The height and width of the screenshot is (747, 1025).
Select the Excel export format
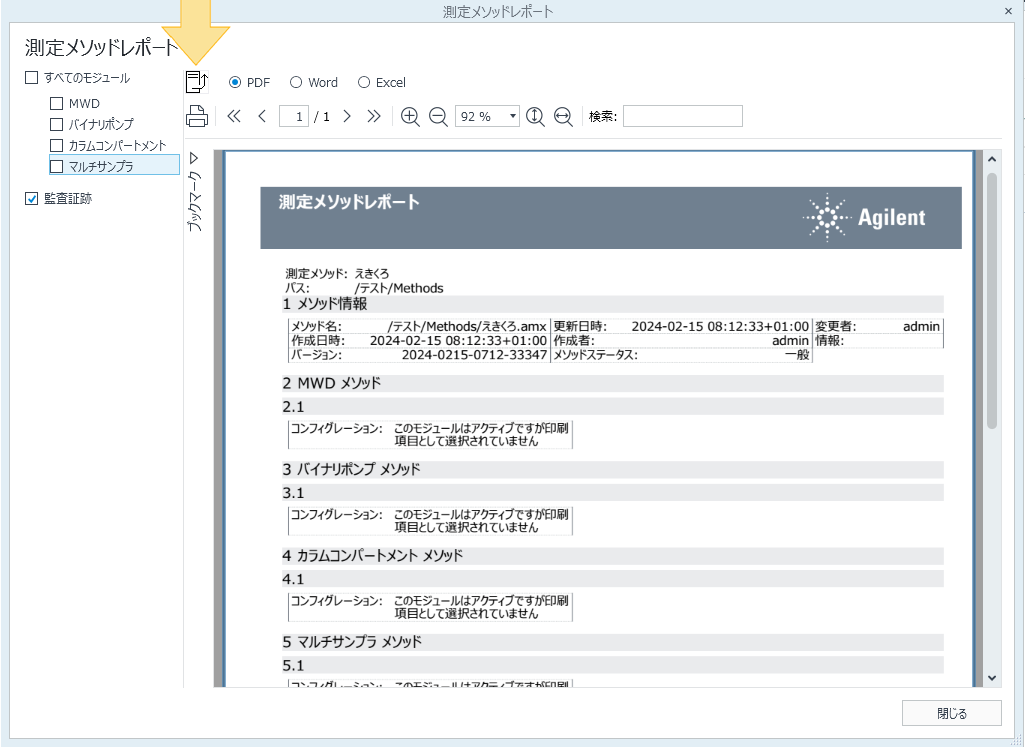[382, 82]
